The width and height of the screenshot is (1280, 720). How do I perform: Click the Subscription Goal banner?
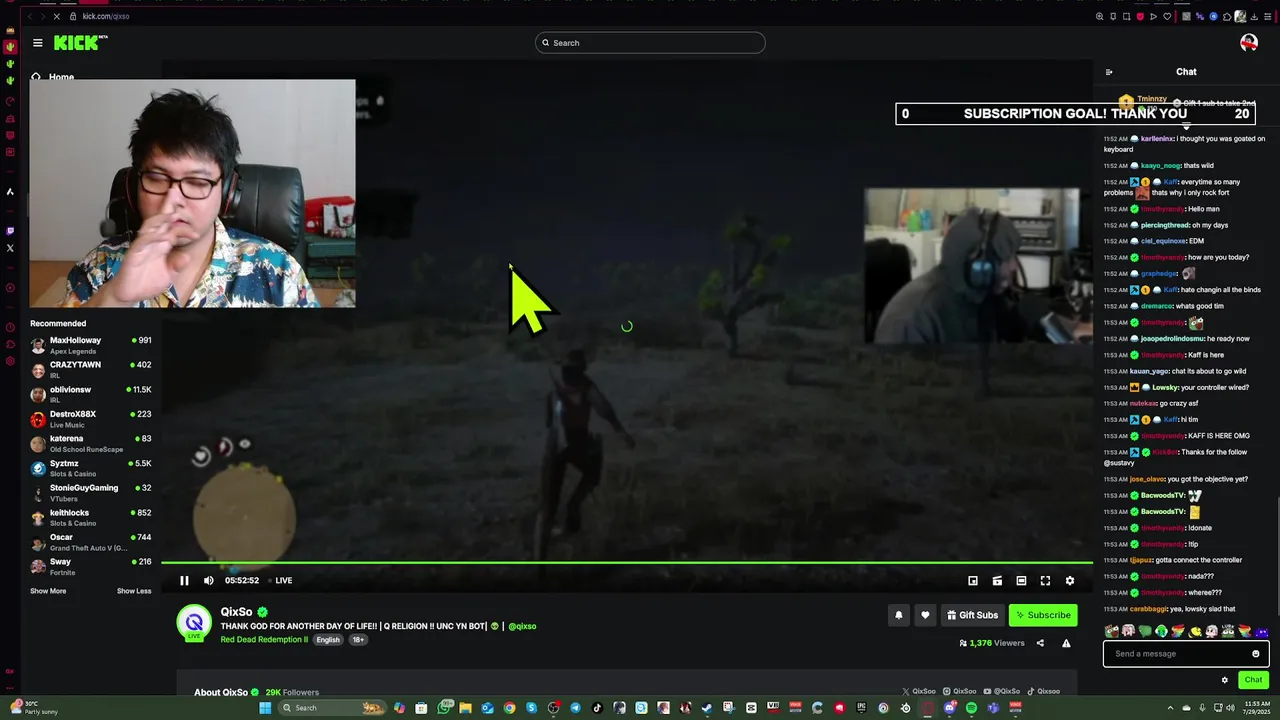click(1076, 114)
